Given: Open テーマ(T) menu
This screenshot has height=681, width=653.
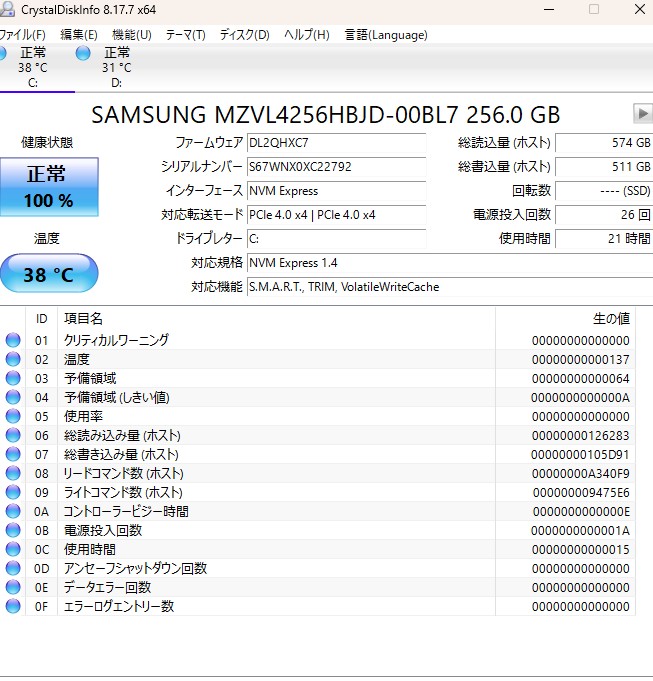Looking at the screenshot, I should tap(185, 35).
